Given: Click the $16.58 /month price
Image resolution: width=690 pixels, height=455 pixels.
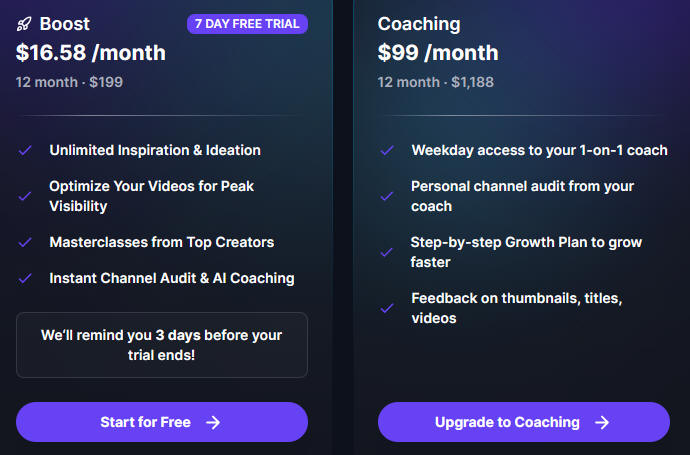Looking at the screenshot, I should [91, 53].
